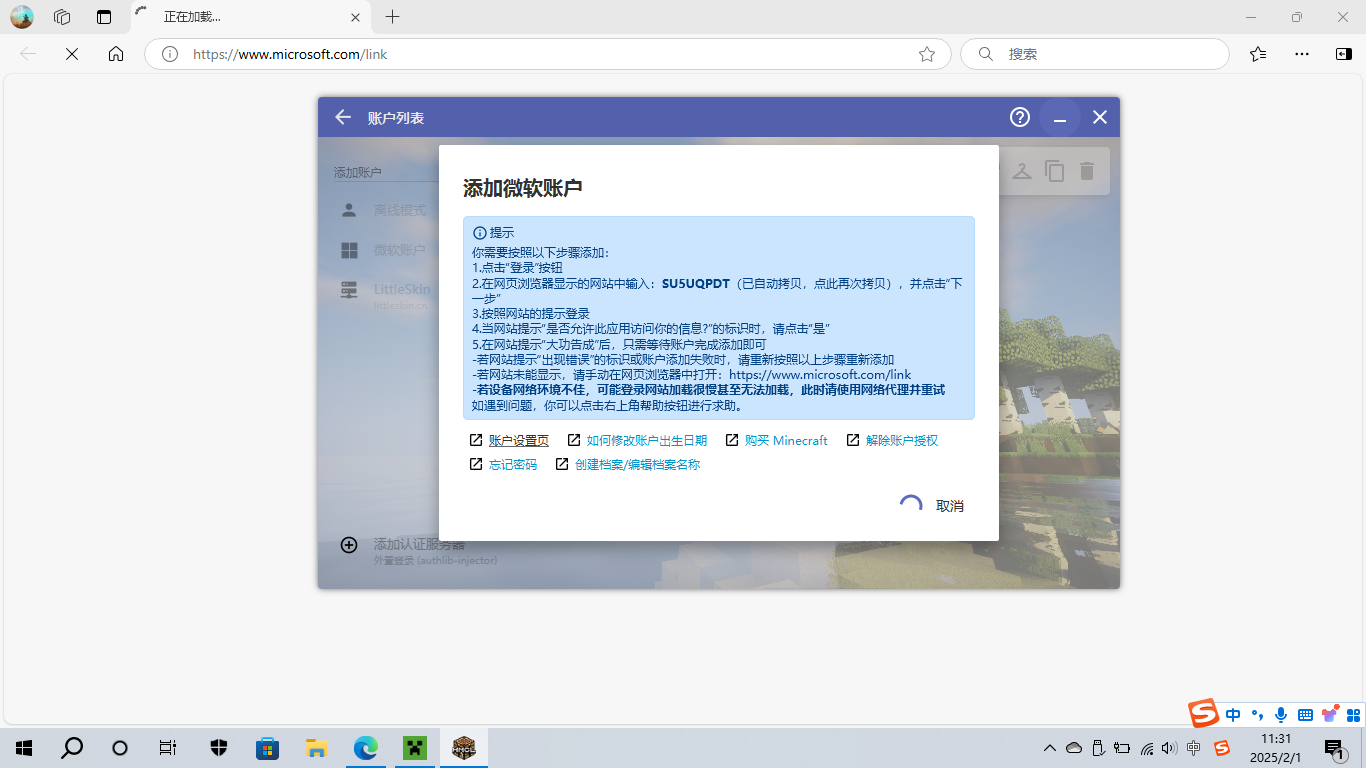Screen dimensions: 1366x768
Task: Click the Sogou S icon in floating IME bar
Action: [x=1204, y=714]
